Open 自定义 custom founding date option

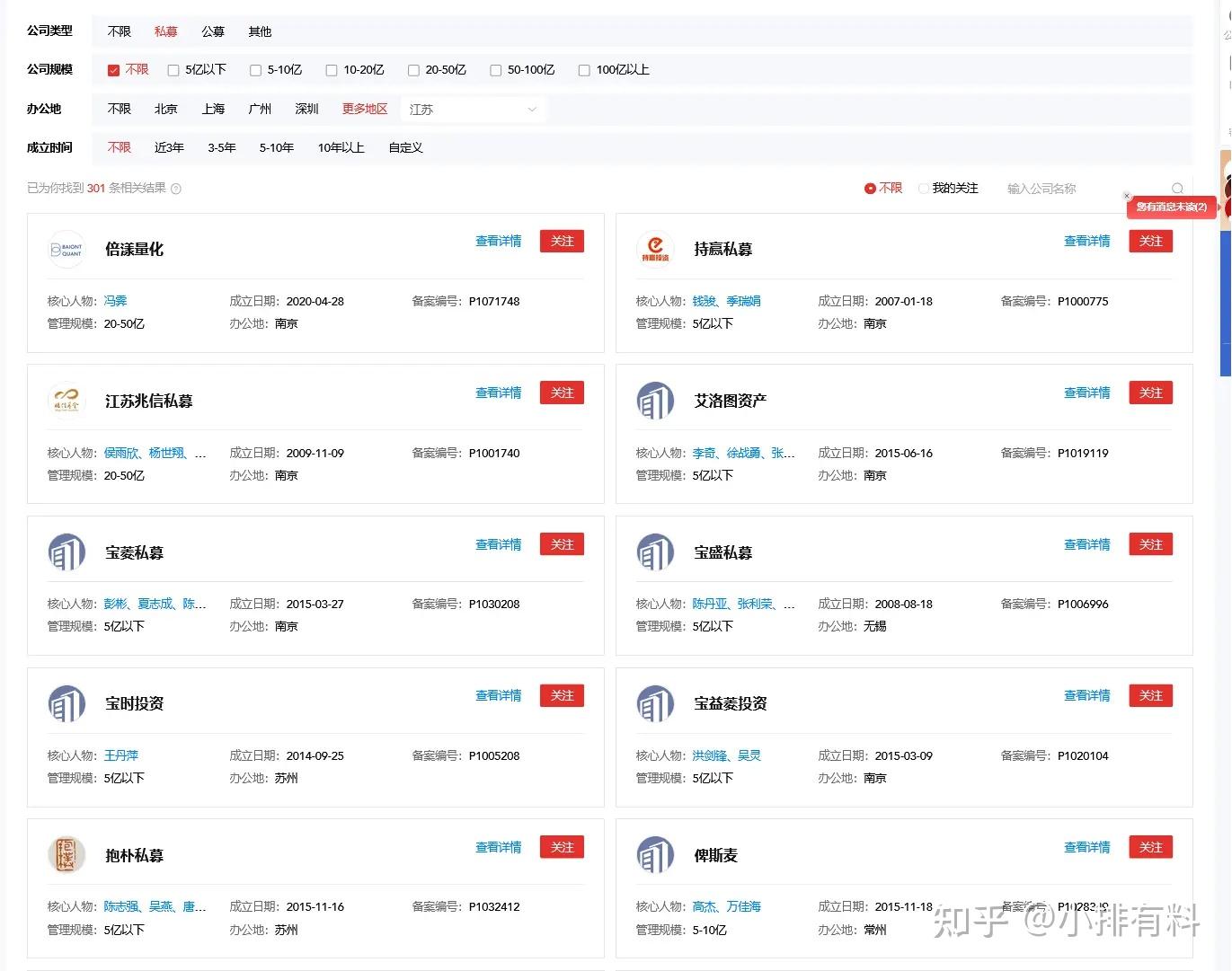click(405, 147)
